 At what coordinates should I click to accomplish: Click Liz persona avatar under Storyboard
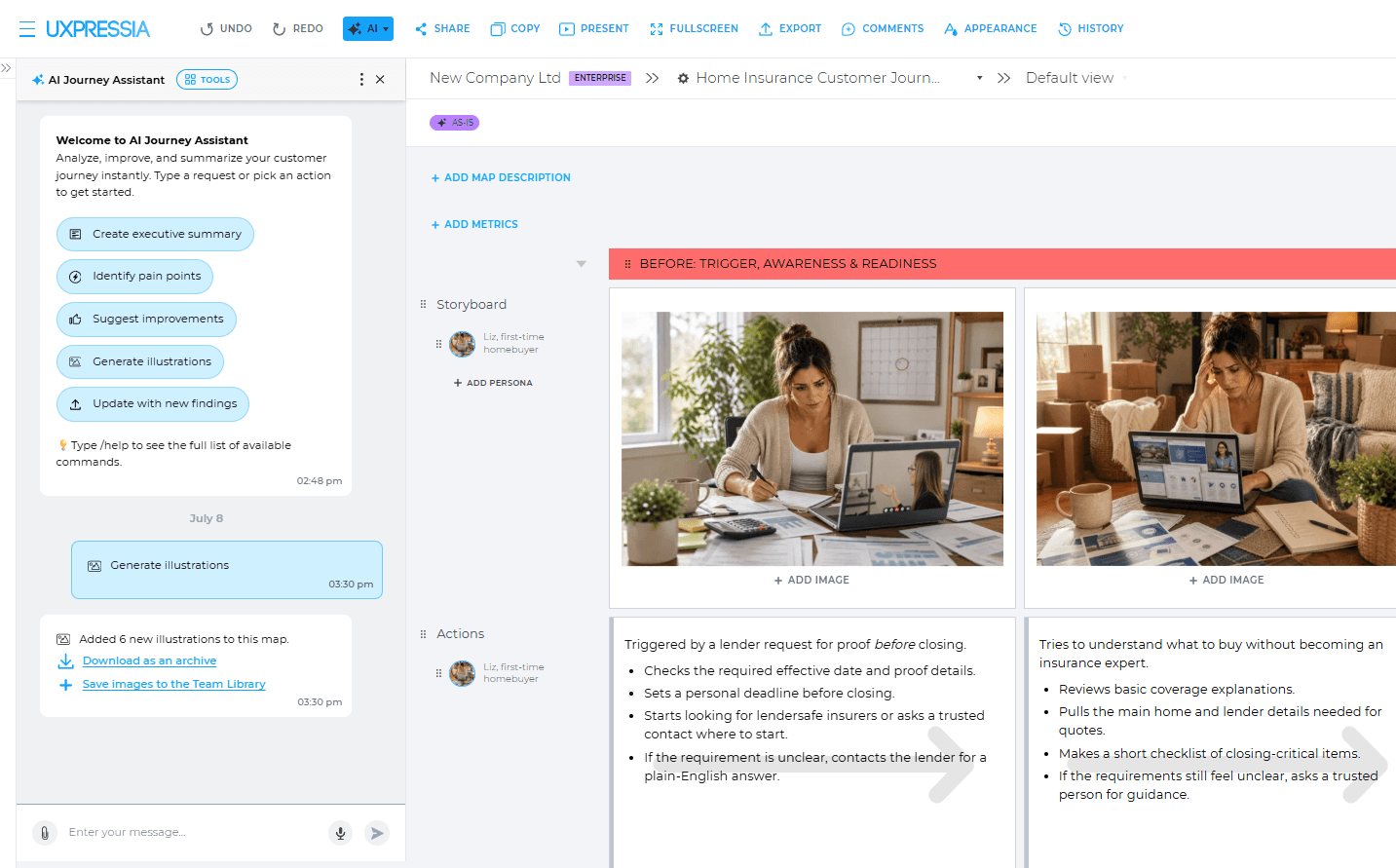[463, 344]
